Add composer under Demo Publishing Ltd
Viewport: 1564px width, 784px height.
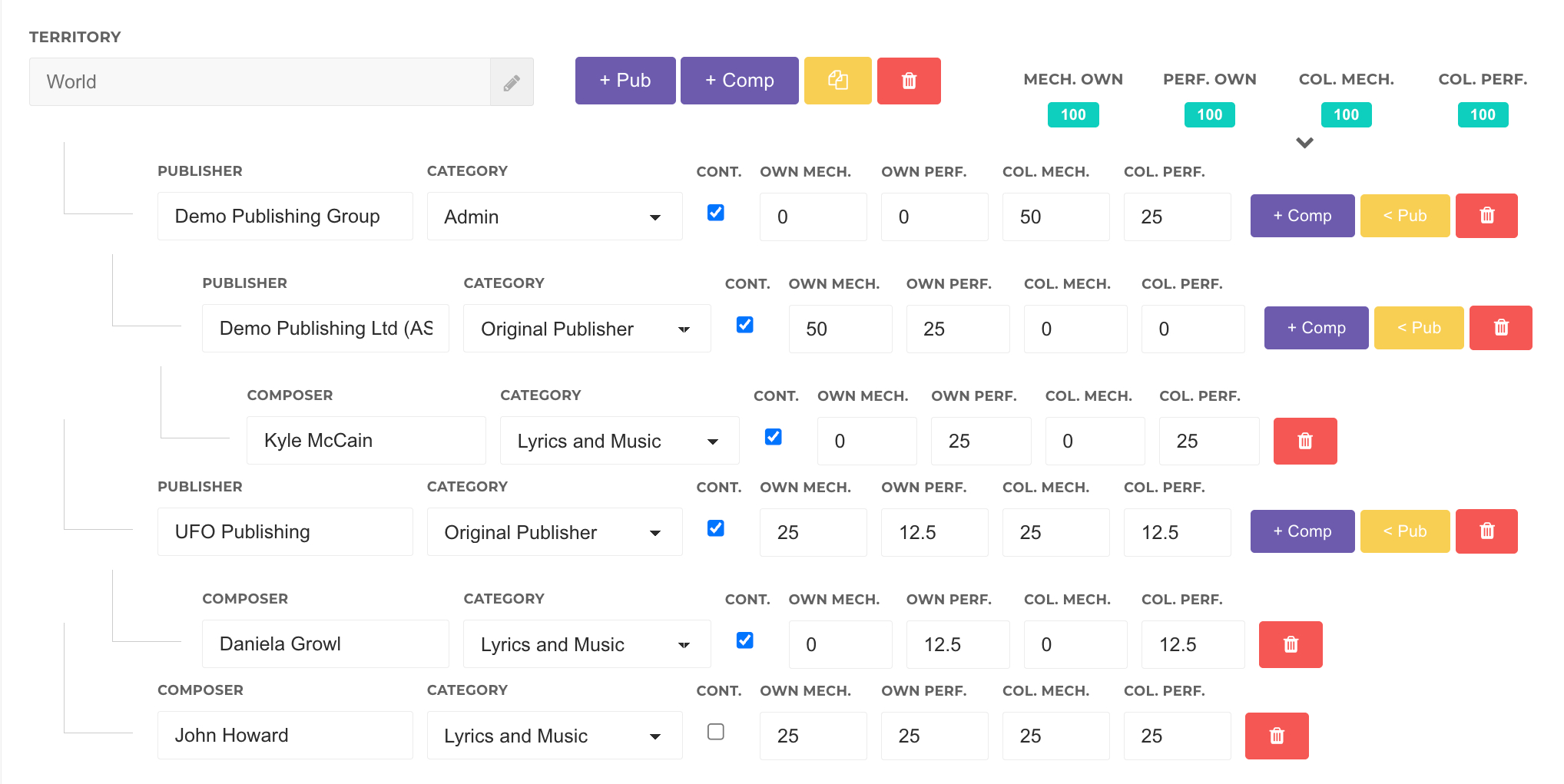click(x=1316, y=328)
